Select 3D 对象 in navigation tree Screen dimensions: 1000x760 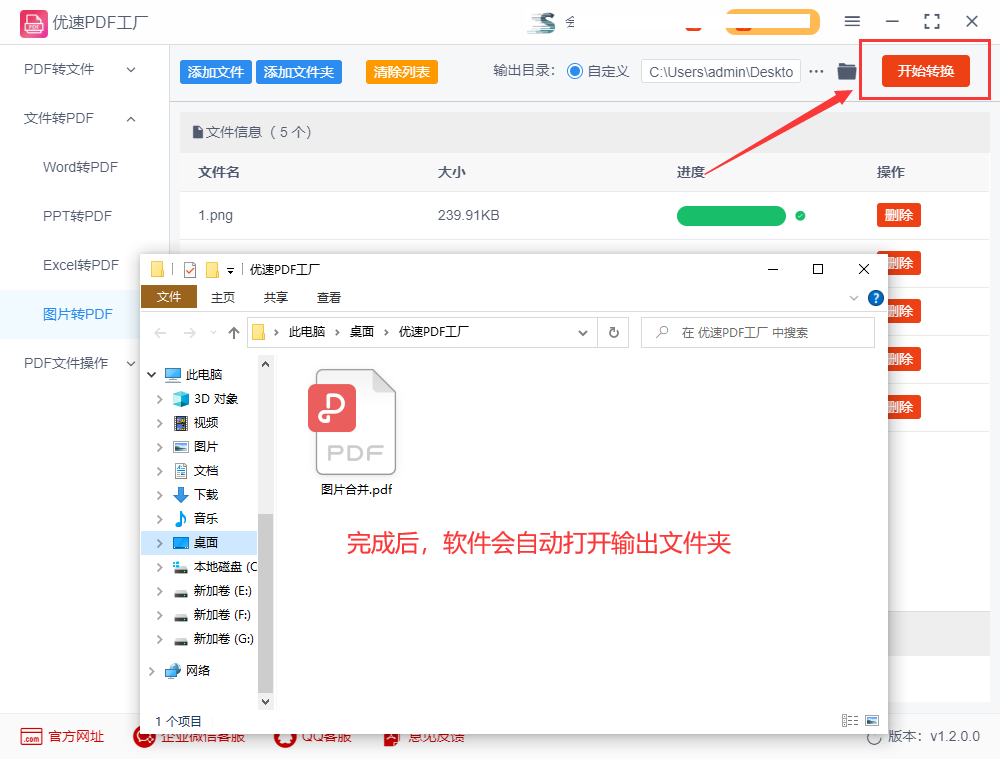click(x=216, y=399)
